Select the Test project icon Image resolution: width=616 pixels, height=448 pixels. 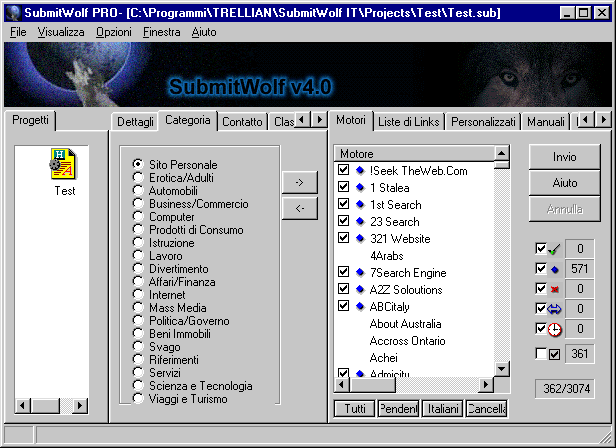tap(63, 163)
